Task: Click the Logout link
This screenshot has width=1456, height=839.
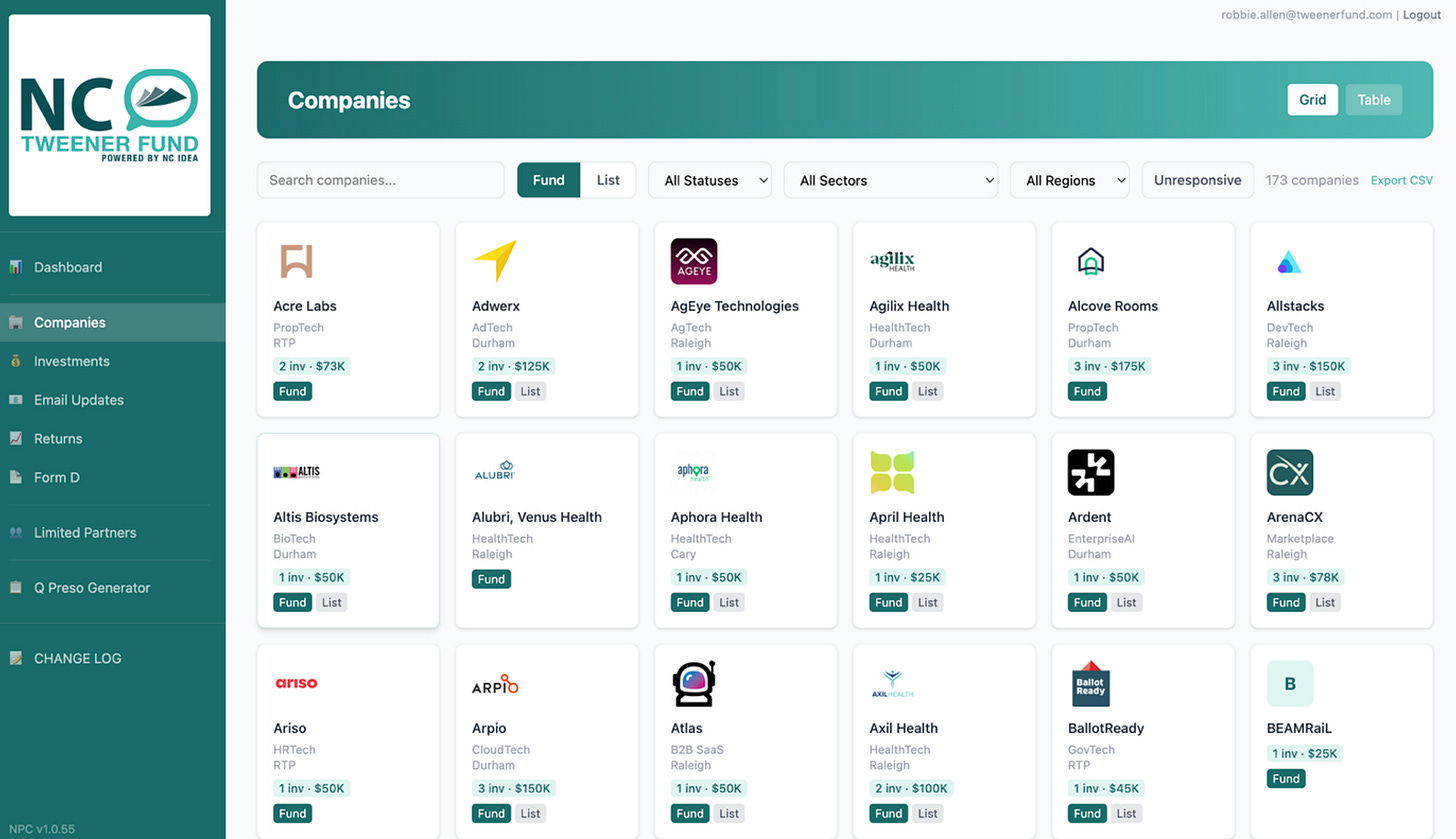Action: (1422, 15)
